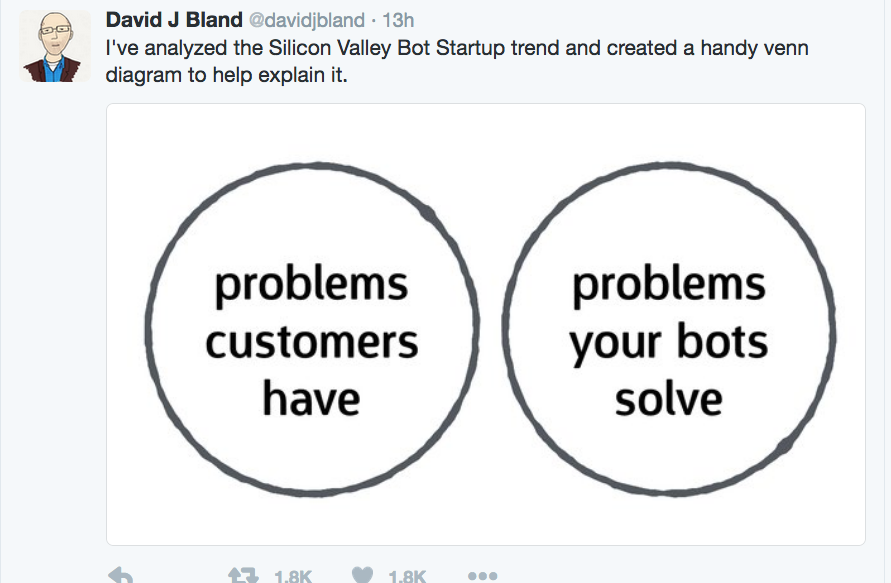Retweet this tweet using the retweet icon
Image resolution: width=891 pixels, height=583 pixels.
[243, 576]
